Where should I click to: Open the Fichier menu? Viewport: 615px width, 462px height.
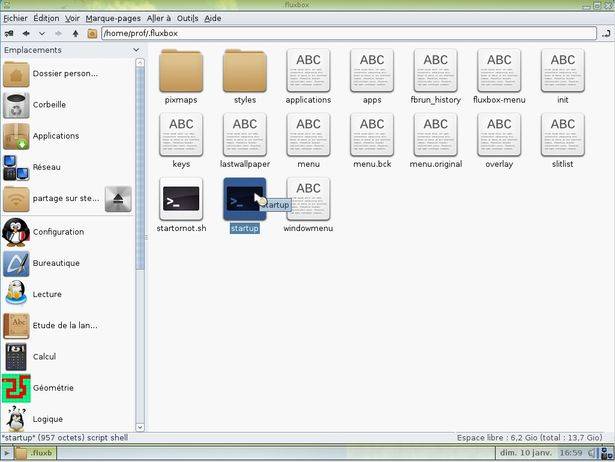(15, 18)
